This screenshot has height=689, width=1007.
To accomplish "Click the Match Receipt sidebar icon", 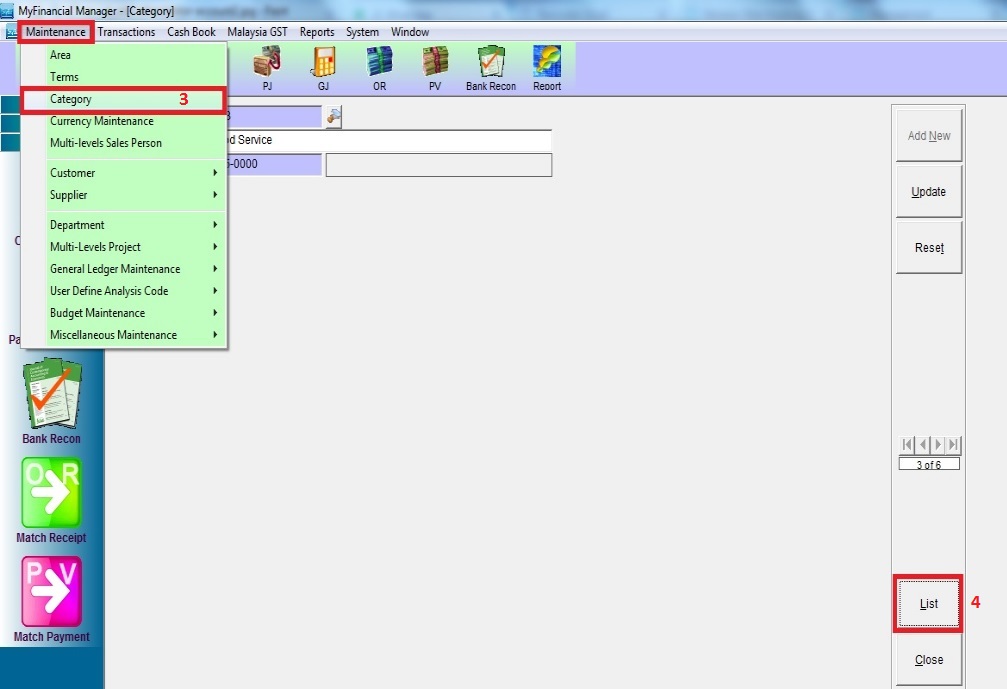I will (x=51, y=495).
